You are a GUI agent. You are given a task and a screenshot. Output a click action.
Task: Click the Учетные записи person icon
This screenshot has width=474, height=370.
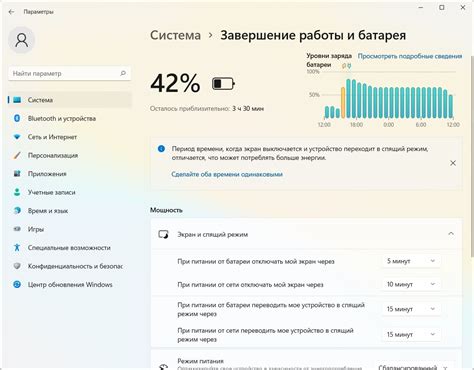tap(17, 192)
